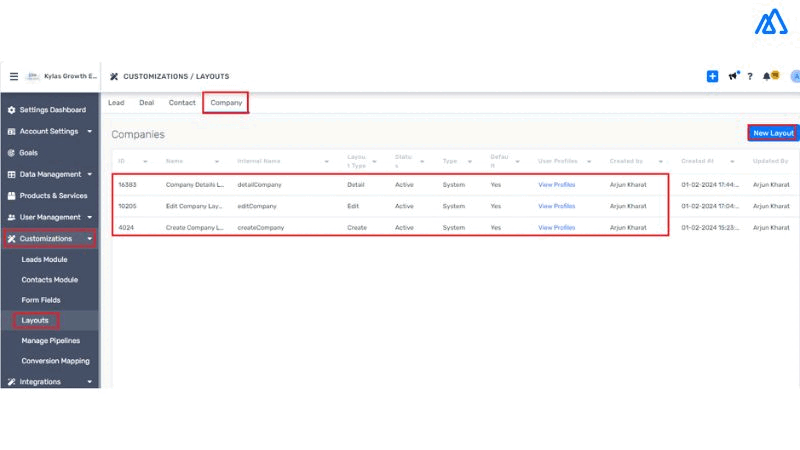Image resolution: width=800 pixels, height=450 pixels.
Task: Click the help question mark icon
Action: coord(750,76)
